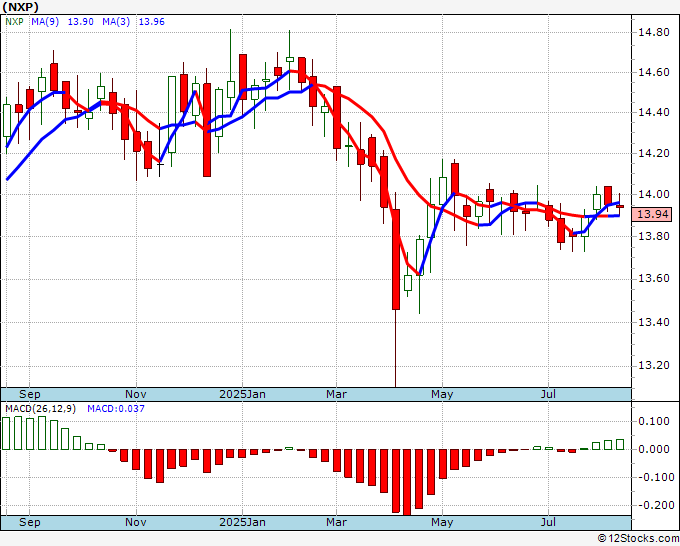Viewport: 680px width, 546px height.
Task: Click the 14.00 price axis label
Action: [653, 194]
